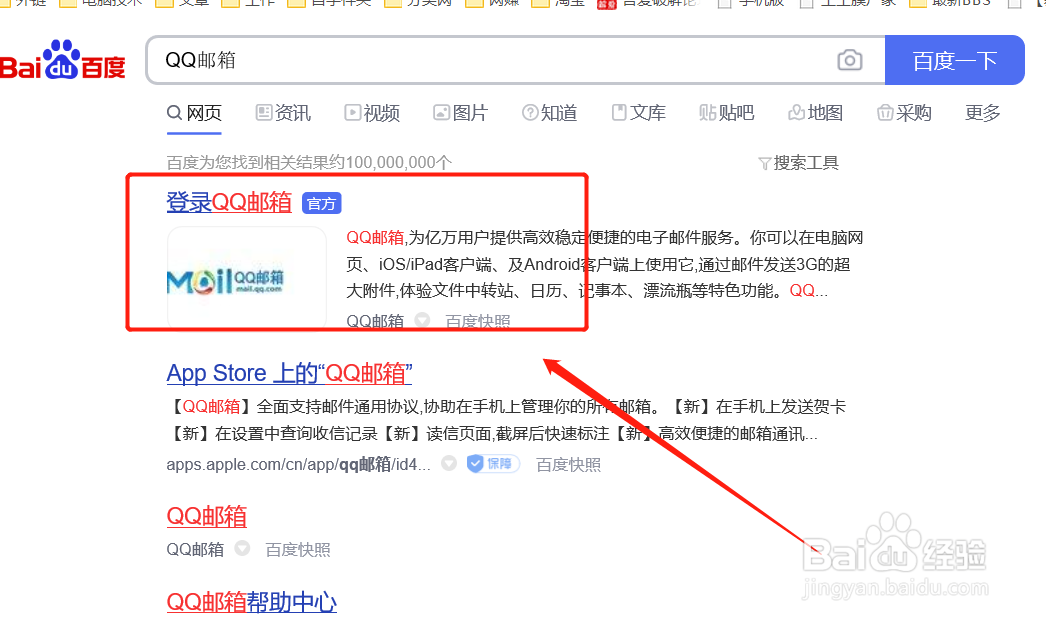Viewport: 1046px width, 624px height.
Task: Expand arrow beside first QQ邮箱 source
Action: click(422, 320)
